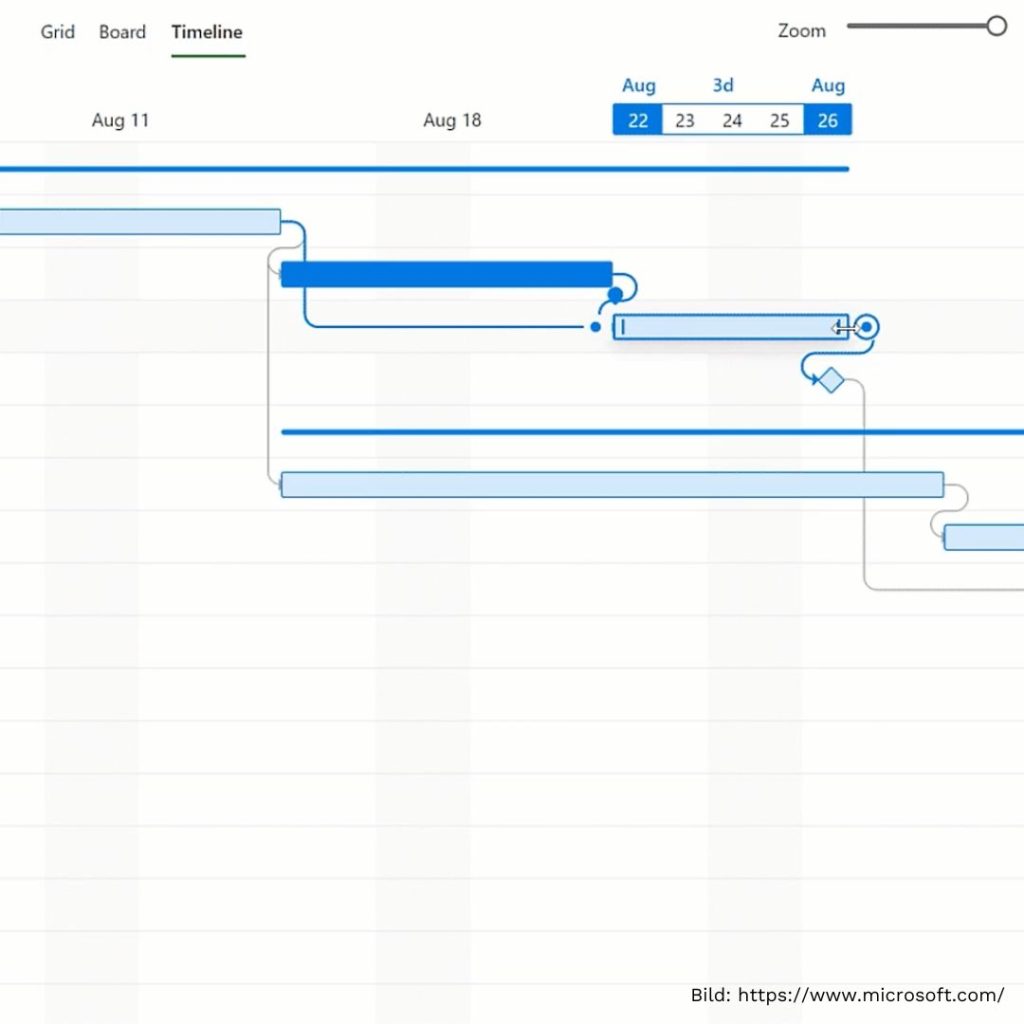Click the dependency connector circle on the dark bar
The height and width of the screenshot is (1024, 1024).
tap(617, 292)
